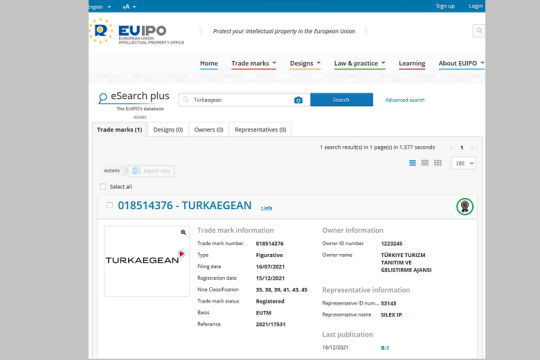Select the Owners (0) tab

point(209,130)
